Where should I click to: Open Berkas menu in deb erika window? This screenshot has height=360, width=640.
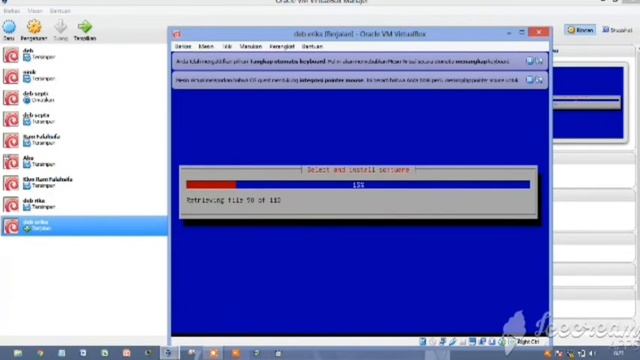[183, 47]
